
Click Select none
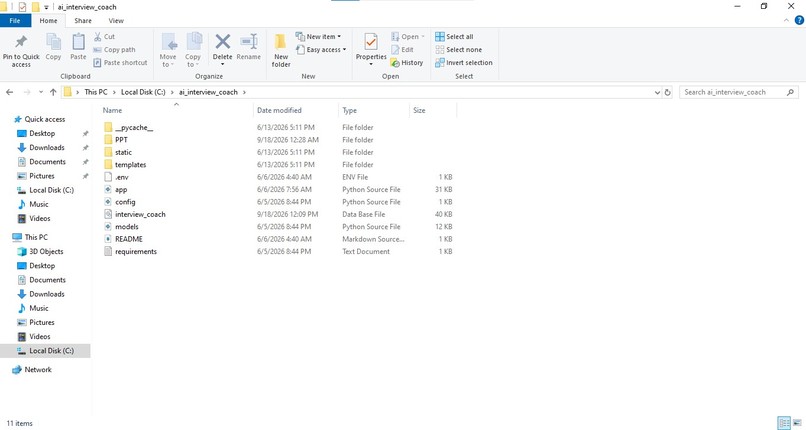point(459,50)
